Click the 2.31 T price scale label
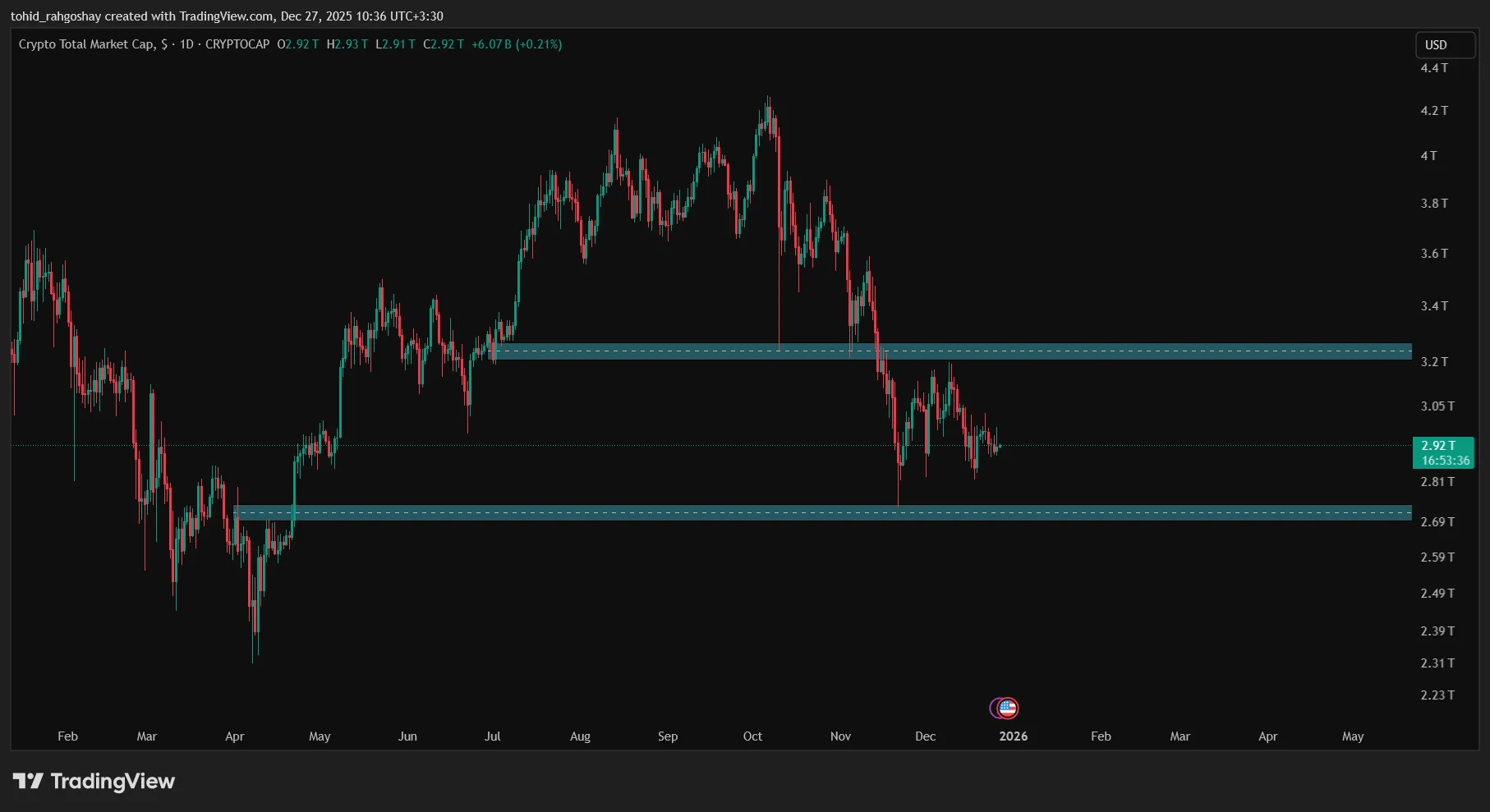This screenshot has width=1490, height=812. [x=1437, y=663]
